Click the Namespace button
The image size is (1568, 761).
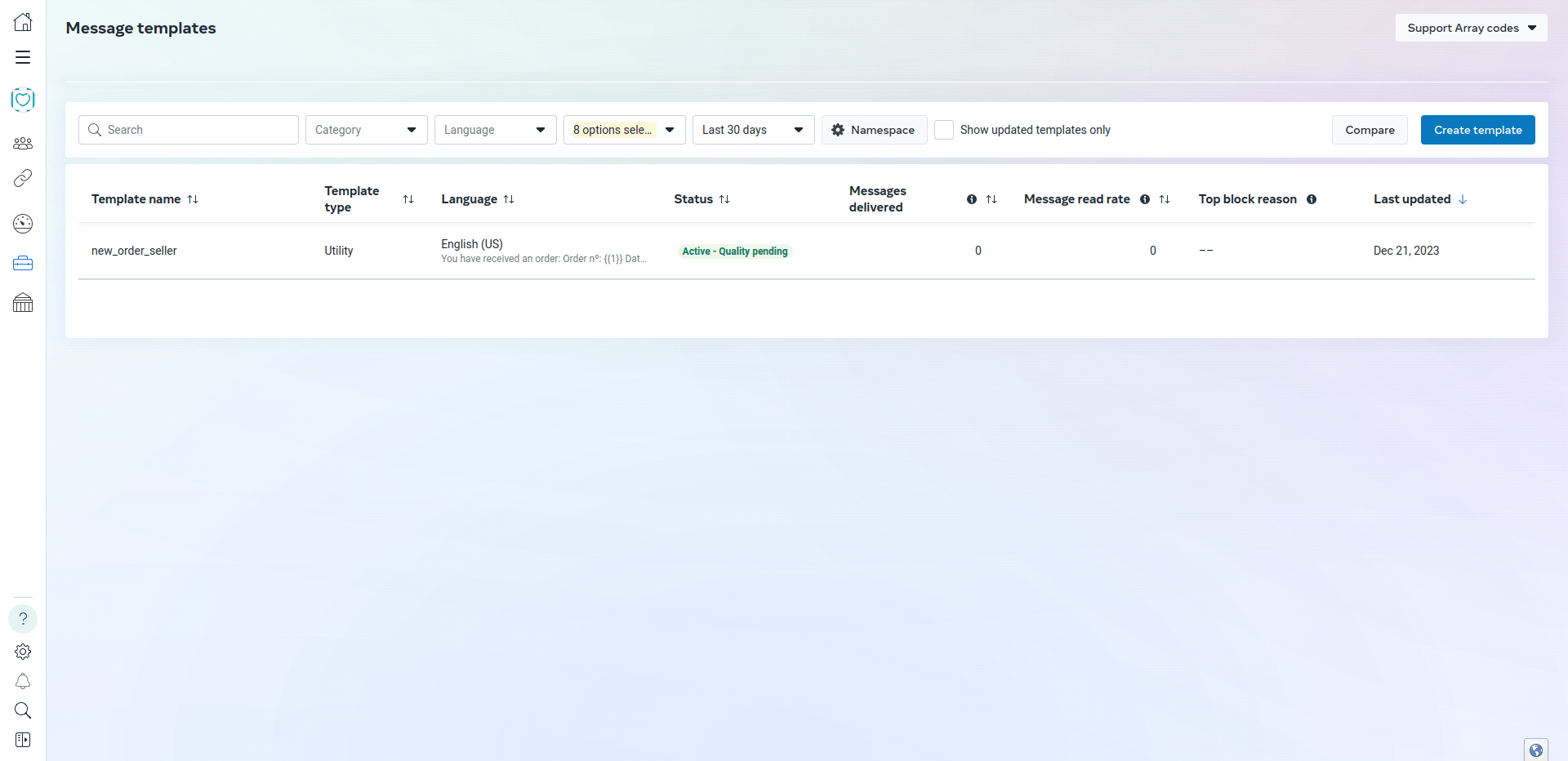coord(874,130)
